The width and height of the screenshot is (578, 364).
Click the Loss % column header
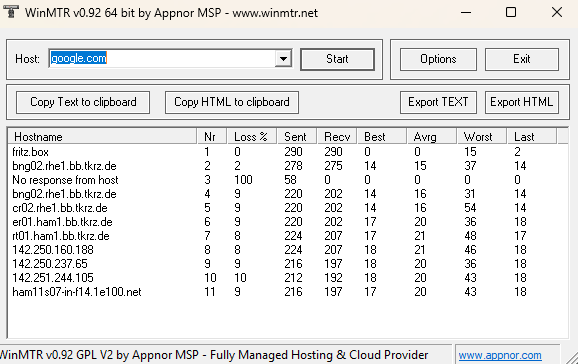click(251, 137)
